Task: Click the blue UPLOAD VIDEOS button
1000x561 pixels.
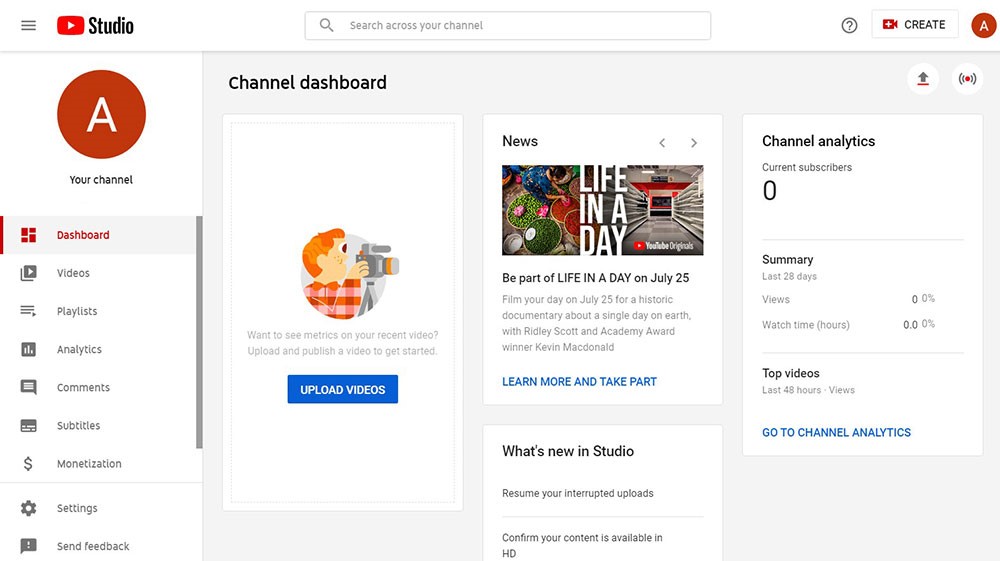Action: click(342, 390)
